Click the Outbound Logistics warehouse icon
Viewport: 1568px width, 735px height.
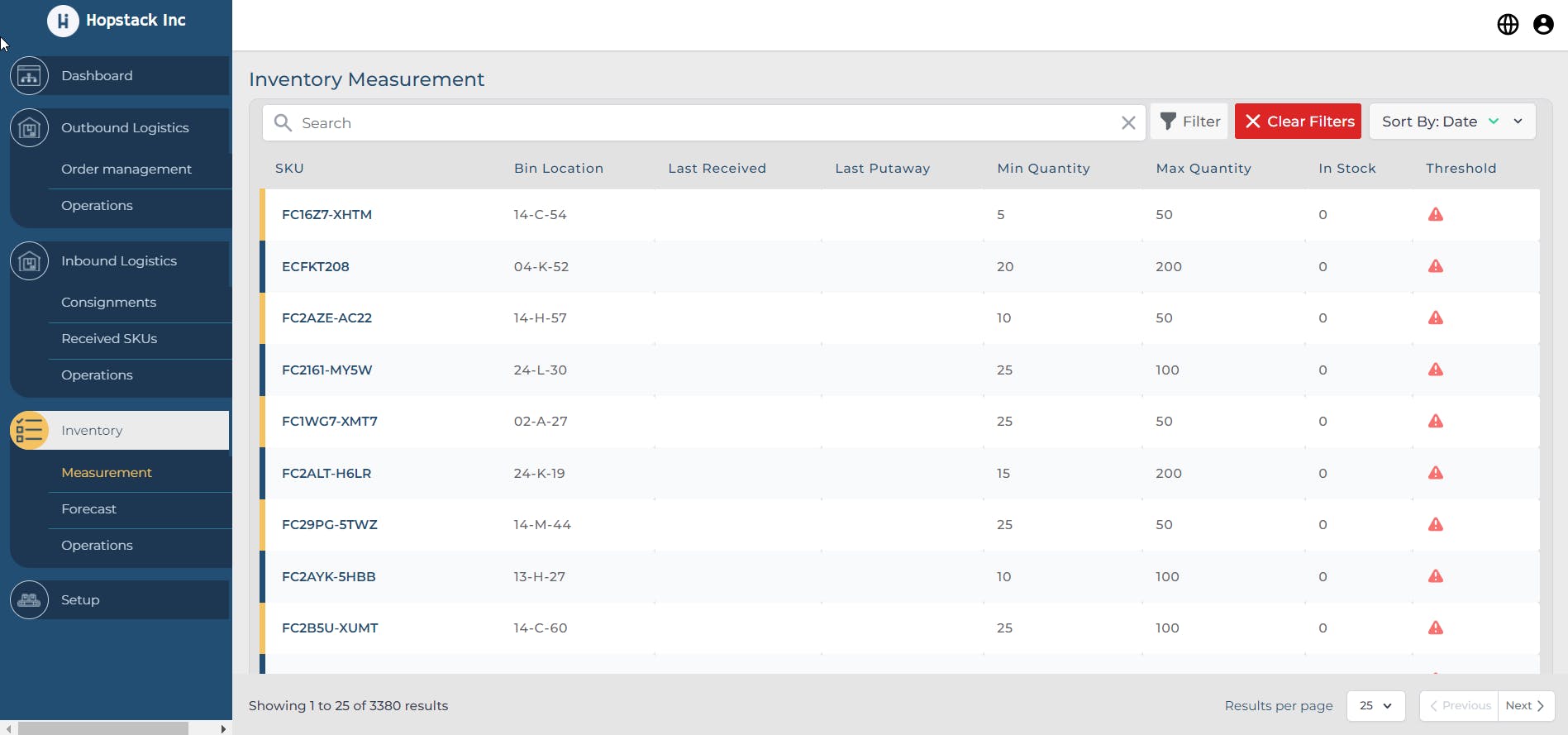coord(29,128)
